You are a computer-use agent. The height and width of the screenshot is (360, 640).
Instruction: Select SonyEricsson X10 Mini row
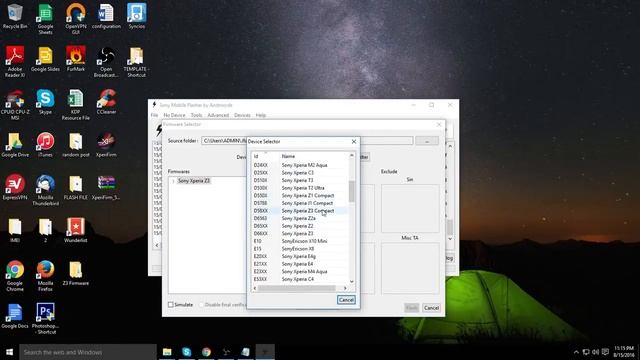click(300, 241)
